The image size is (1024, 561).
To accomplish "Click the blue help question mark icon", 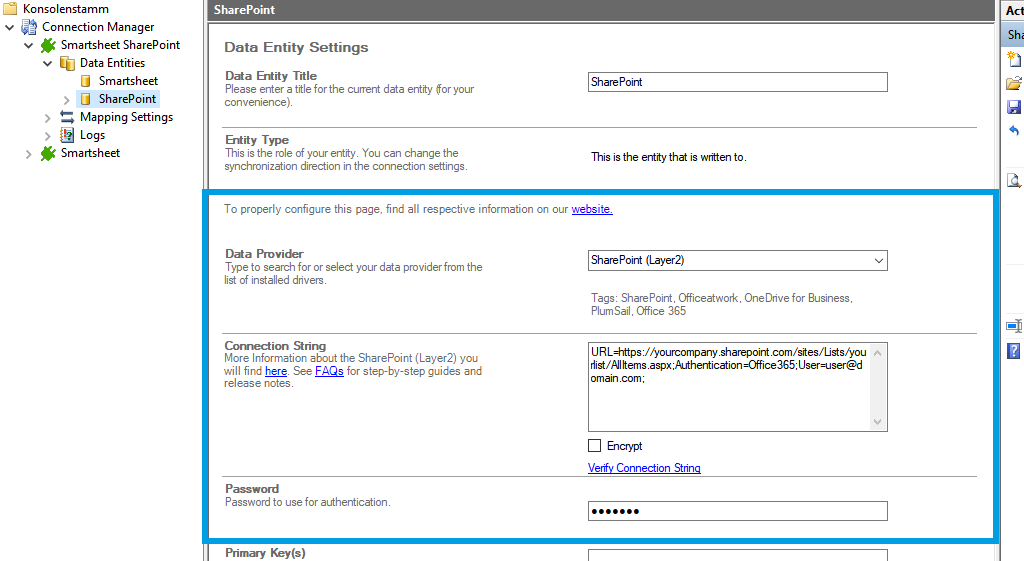I will coord(1014,351).
